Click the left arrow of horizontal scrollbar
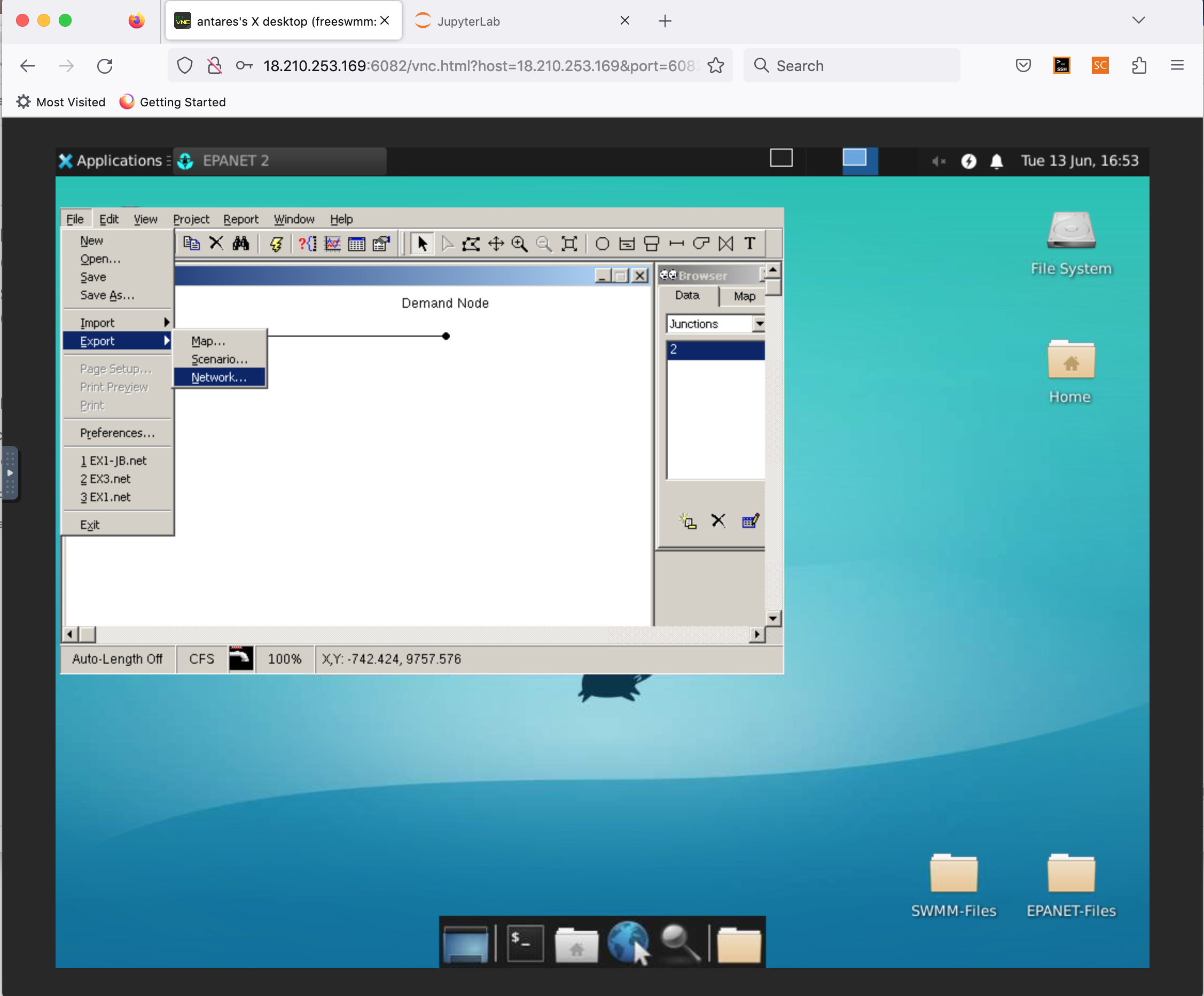1204x996 pixels. [70, 634]
